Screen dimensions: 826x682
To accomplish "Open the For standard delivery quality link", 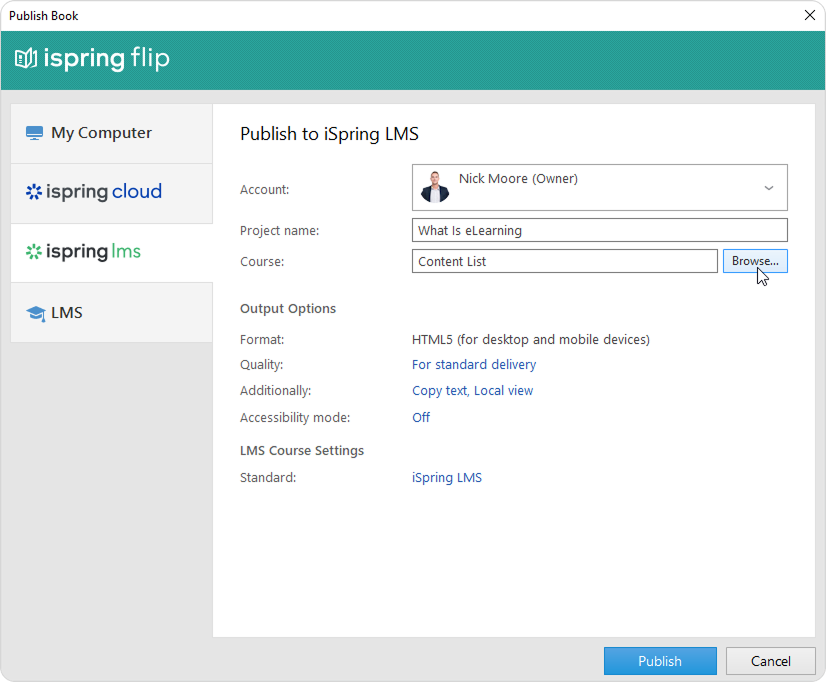I will [474, 365].
